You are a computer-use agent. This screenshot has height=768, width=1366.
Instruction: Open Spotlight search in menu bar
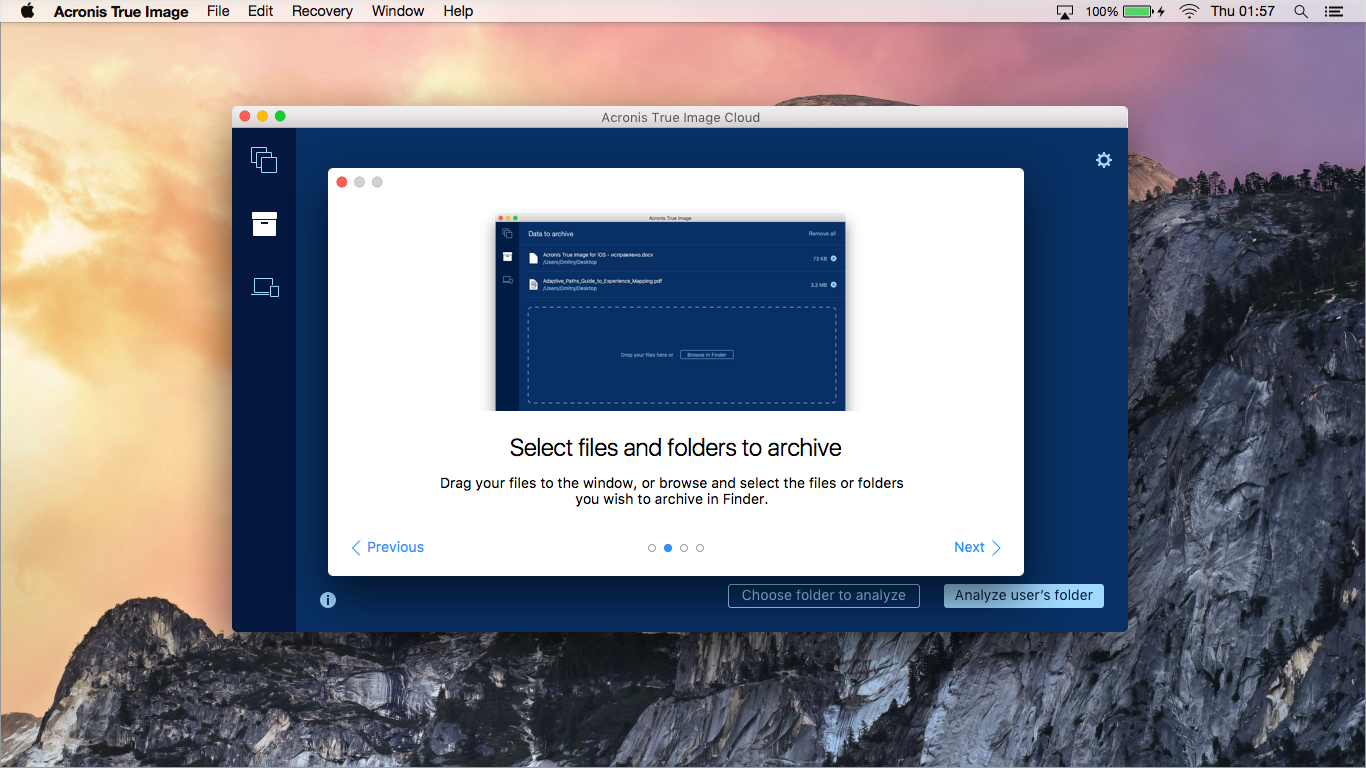click(1301, 11)
